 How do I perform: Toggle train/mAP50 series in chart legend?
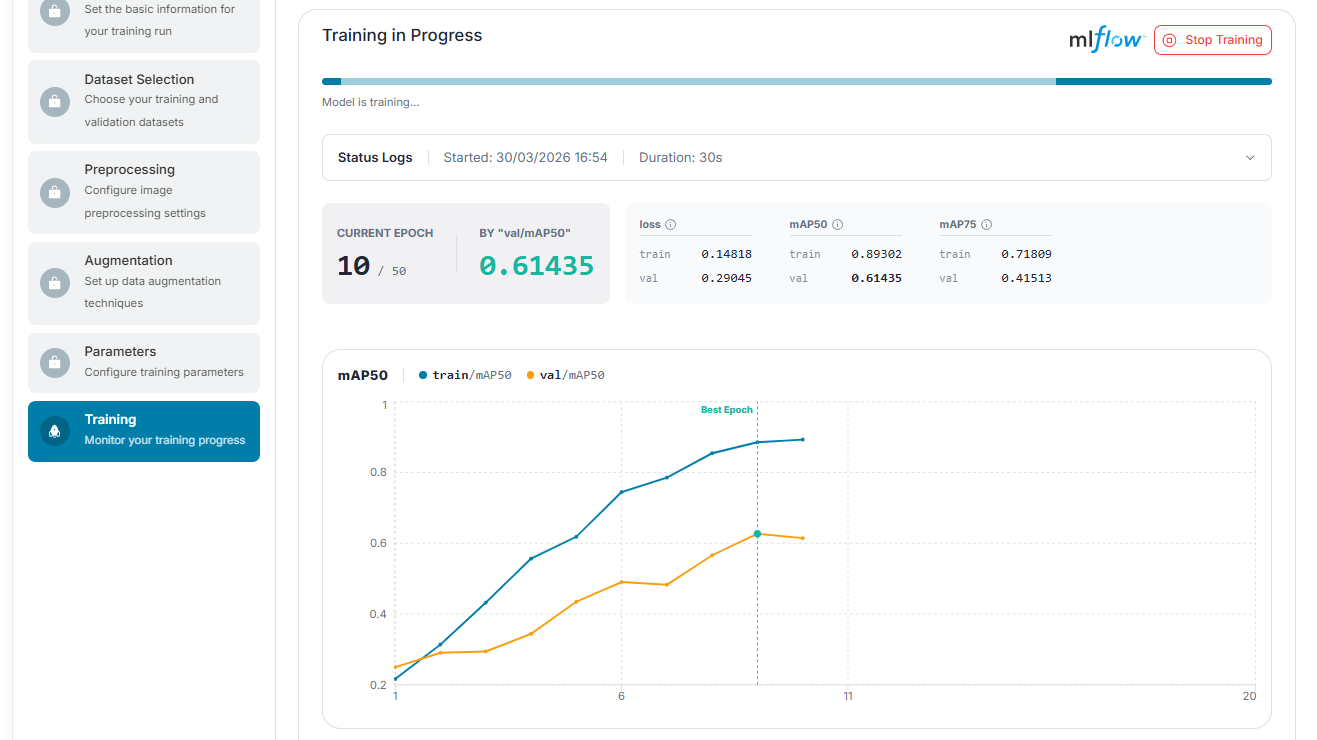point(465,375)
